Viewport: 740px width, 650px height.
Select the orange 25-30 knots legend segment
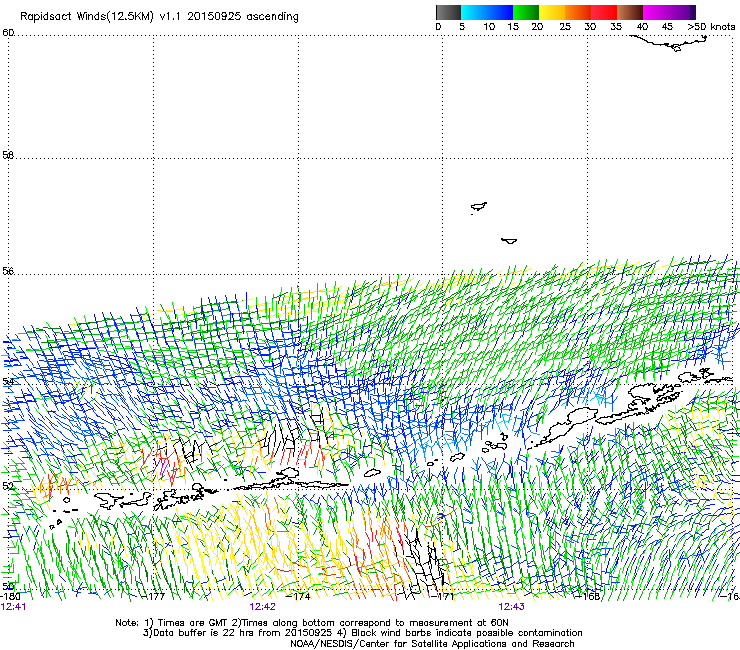click(x=578, y=12)
